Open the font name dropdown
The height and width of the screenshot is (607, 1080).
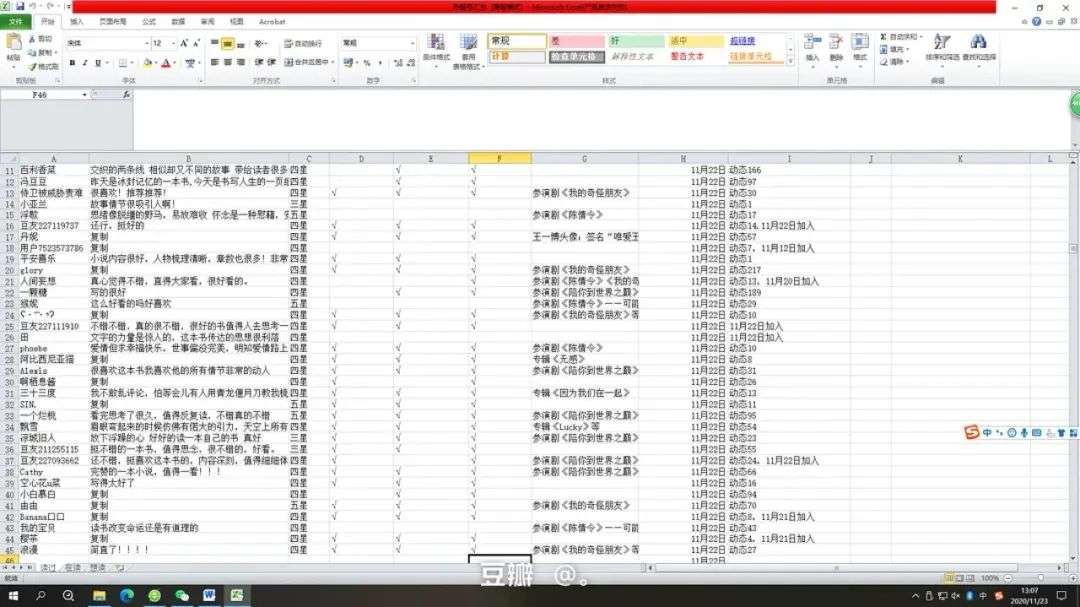[x=147, y=43]
